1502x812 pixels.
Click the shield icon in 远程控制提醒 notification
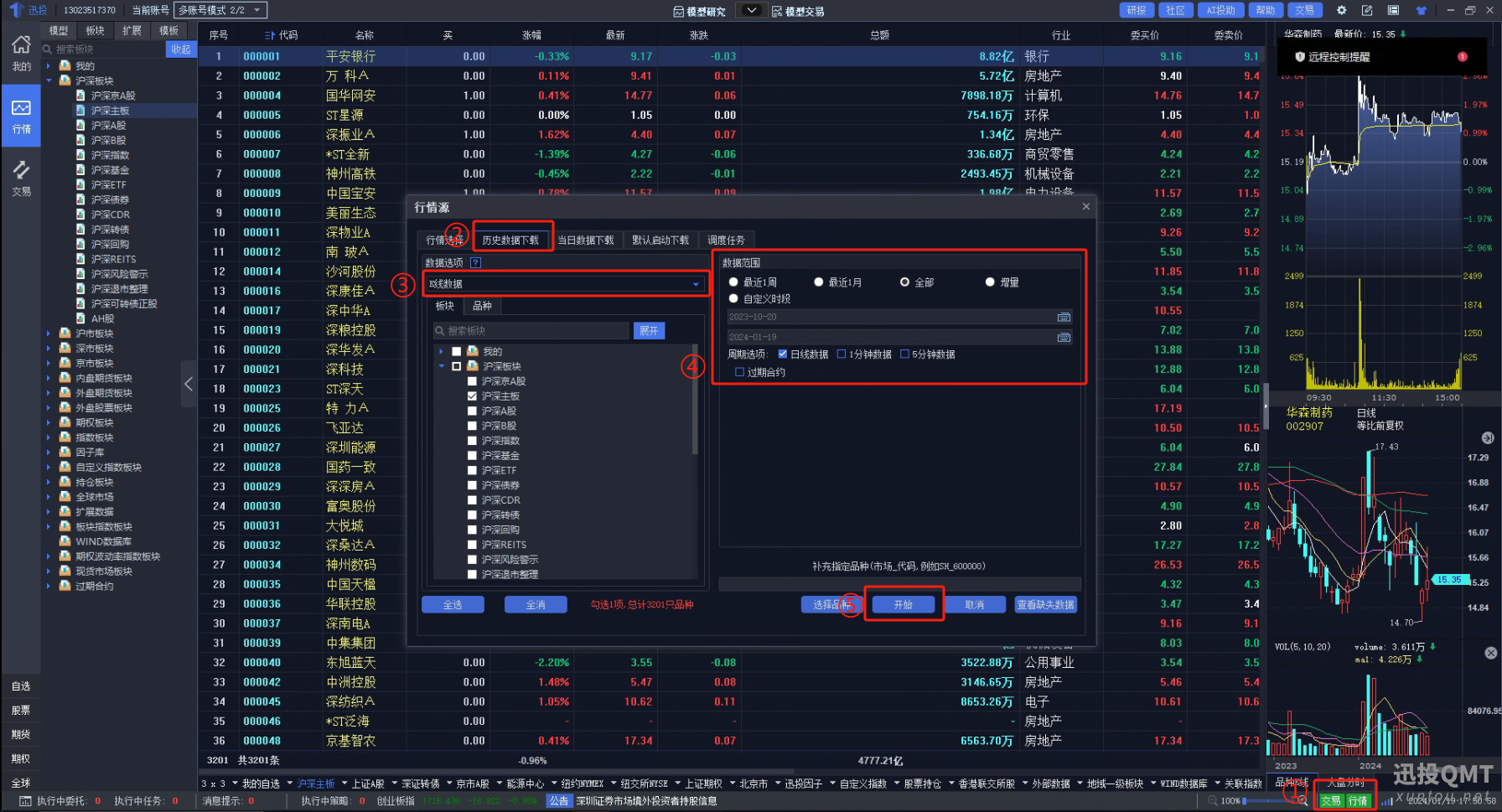1300,57
